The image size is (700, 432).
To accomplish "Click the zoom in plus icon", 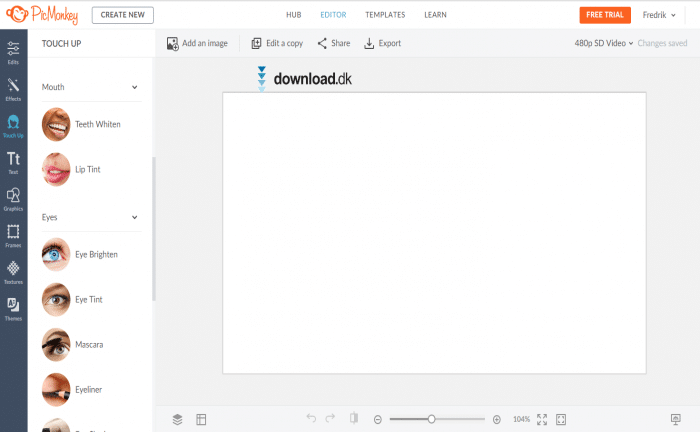I will (x=497, y=419).
